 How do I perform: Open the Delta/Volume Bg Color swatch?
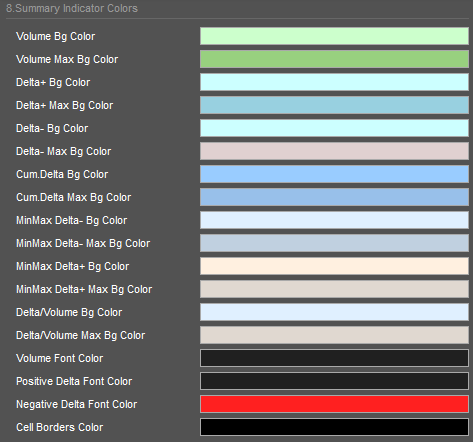coord(334,312)
